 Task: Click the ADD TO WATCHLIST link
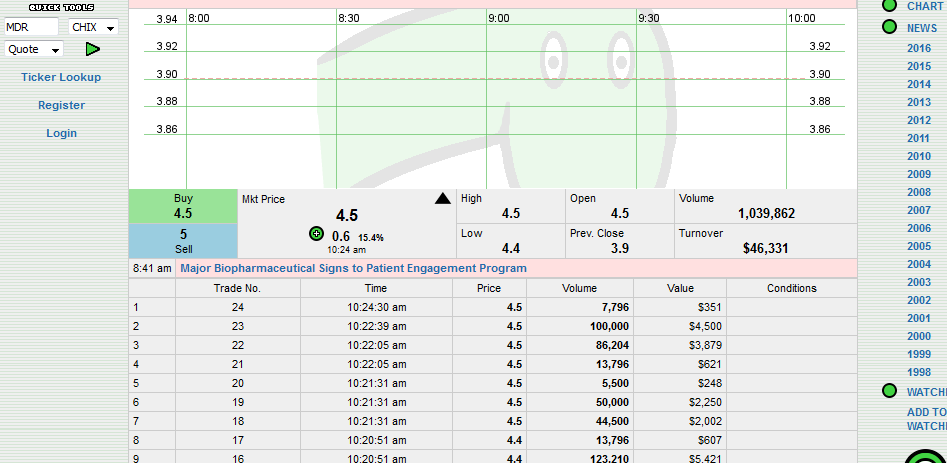coord(926,419)
